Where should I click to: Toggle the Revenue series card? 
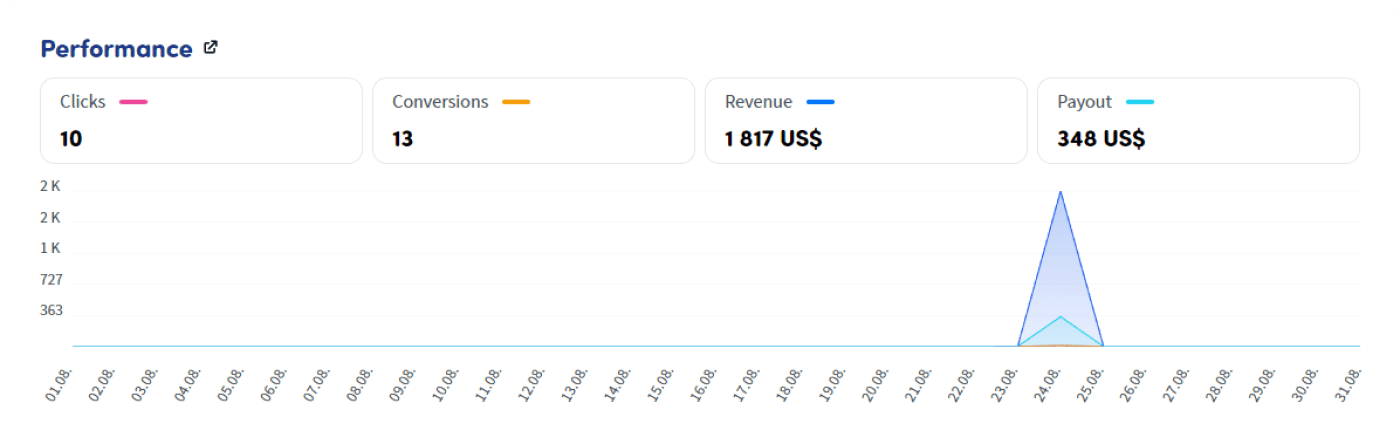865,120
